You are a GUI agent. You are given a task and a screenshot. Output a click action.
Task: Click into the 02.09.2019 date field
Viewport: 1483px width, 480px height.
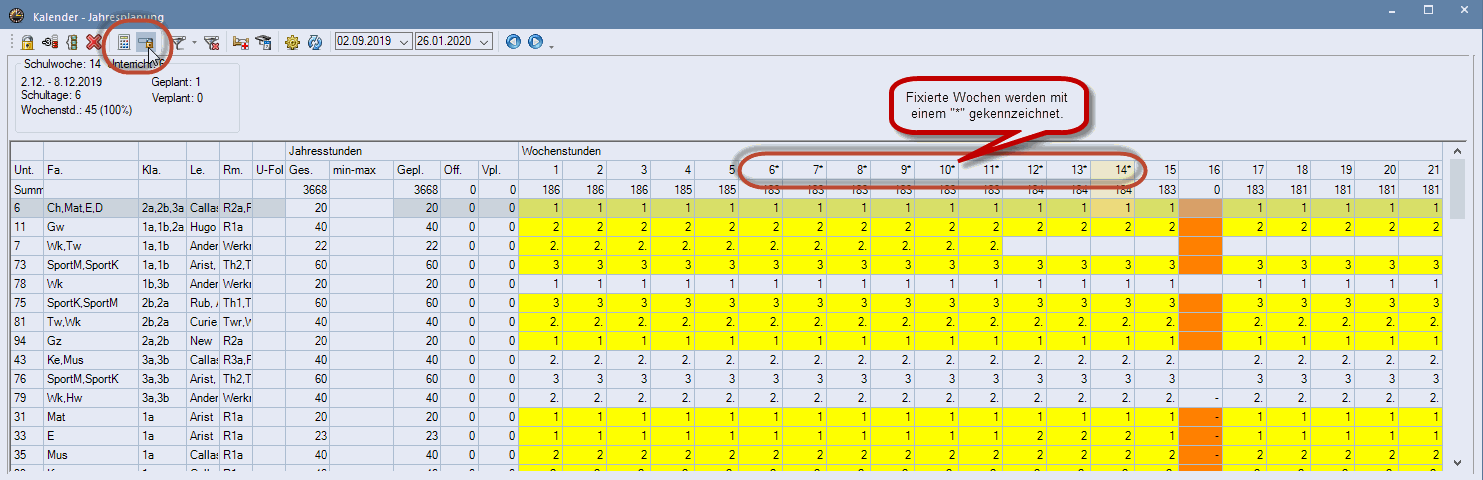(x=366, y=42)
